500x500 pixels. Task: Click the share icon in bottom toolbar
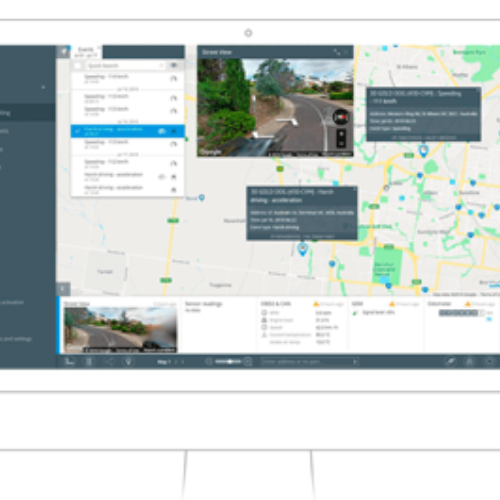pyautogui.click(x=109, y=361)
